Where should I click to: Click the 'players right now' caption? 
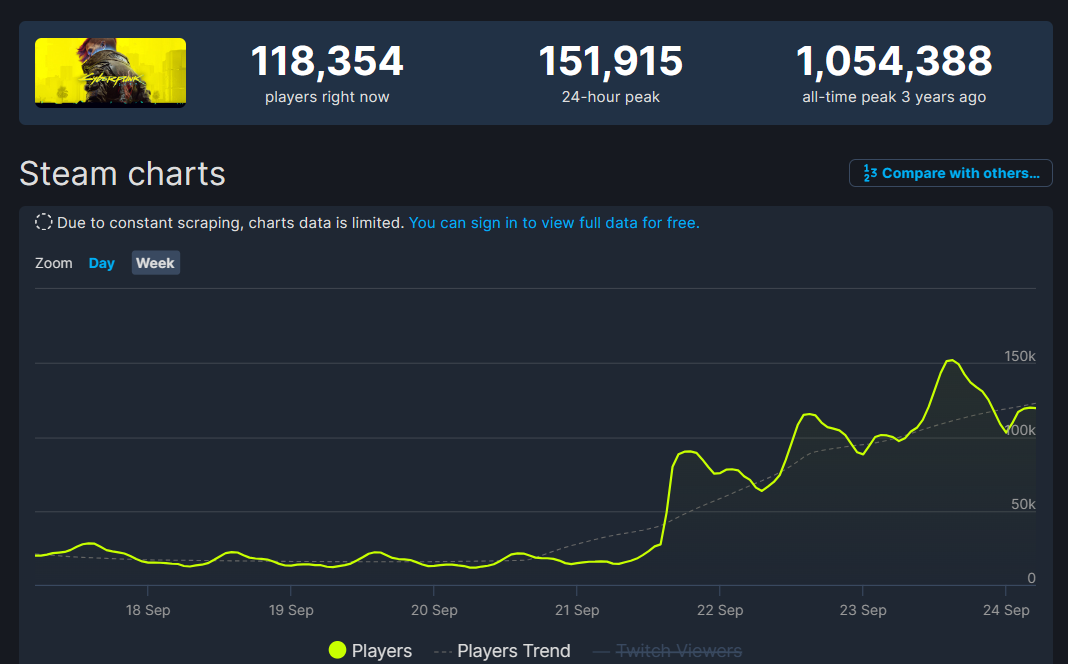pyautogui.click(x=327, y=97)
